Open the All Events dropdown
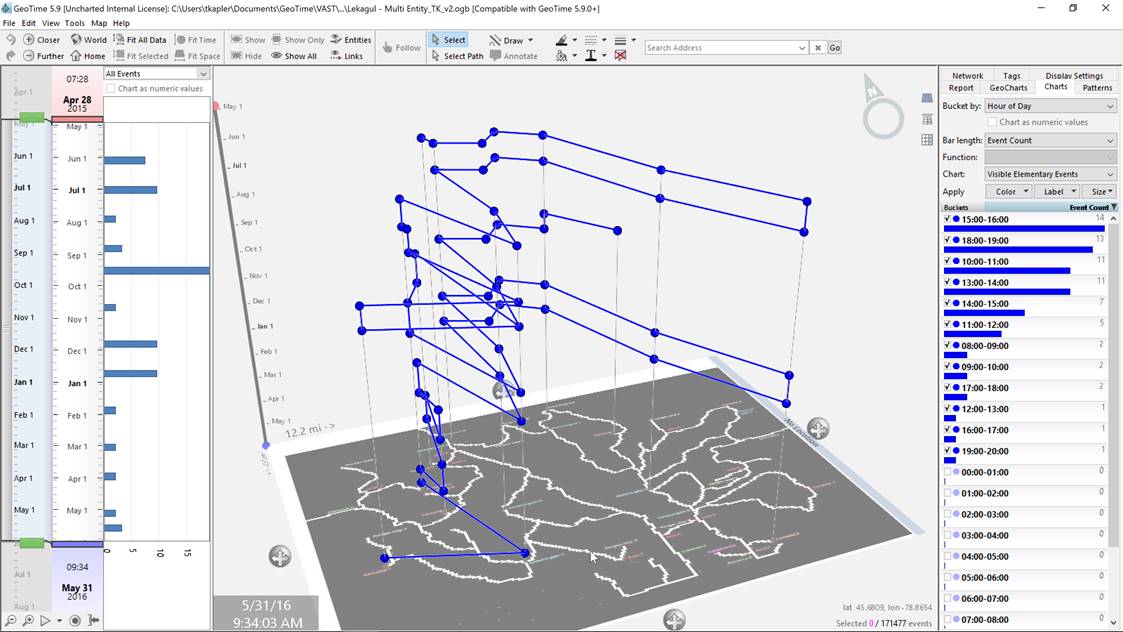The image size is (1123, 632). click(x=156, y=74)
